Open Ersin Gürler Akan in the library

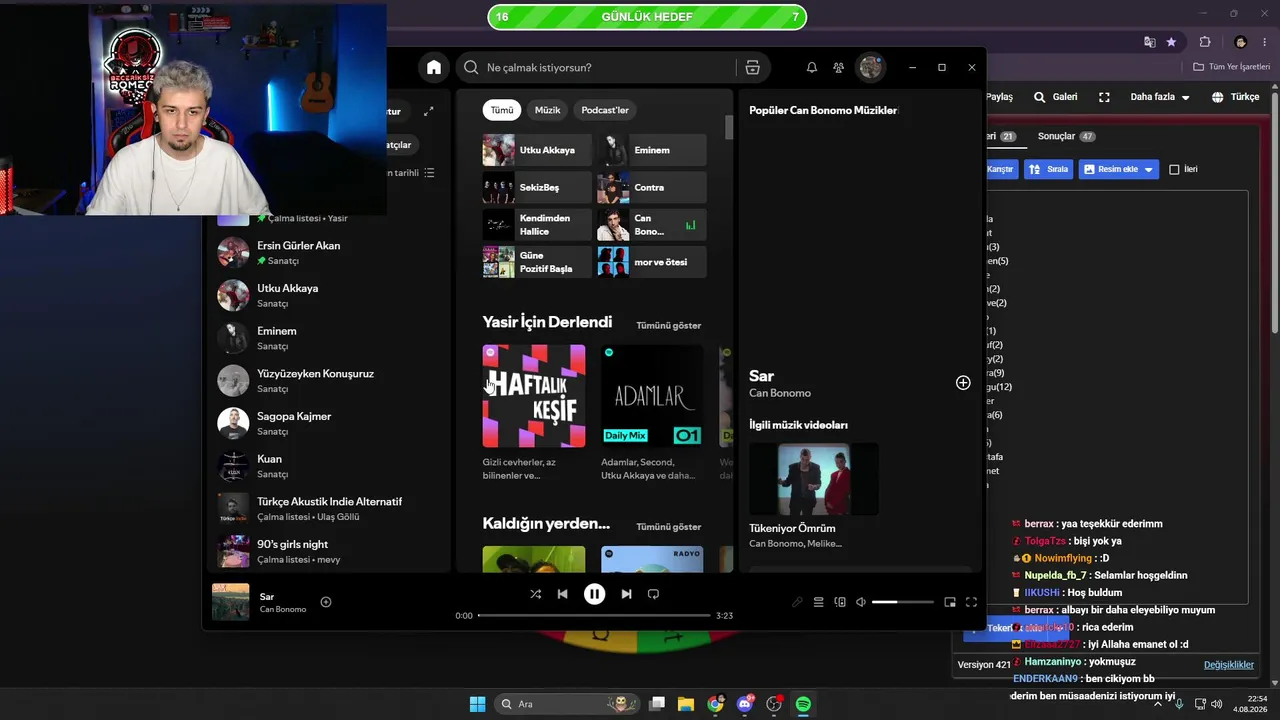tap(330, 252)
